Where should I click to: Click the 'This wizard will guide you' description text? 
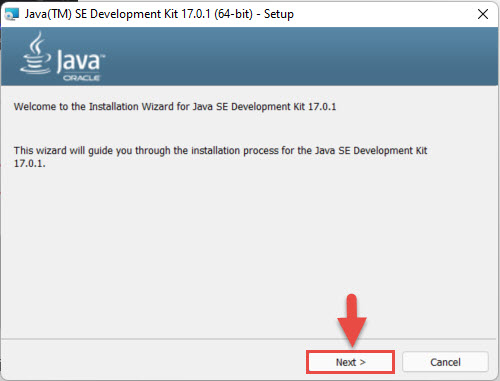pos(220,157)
